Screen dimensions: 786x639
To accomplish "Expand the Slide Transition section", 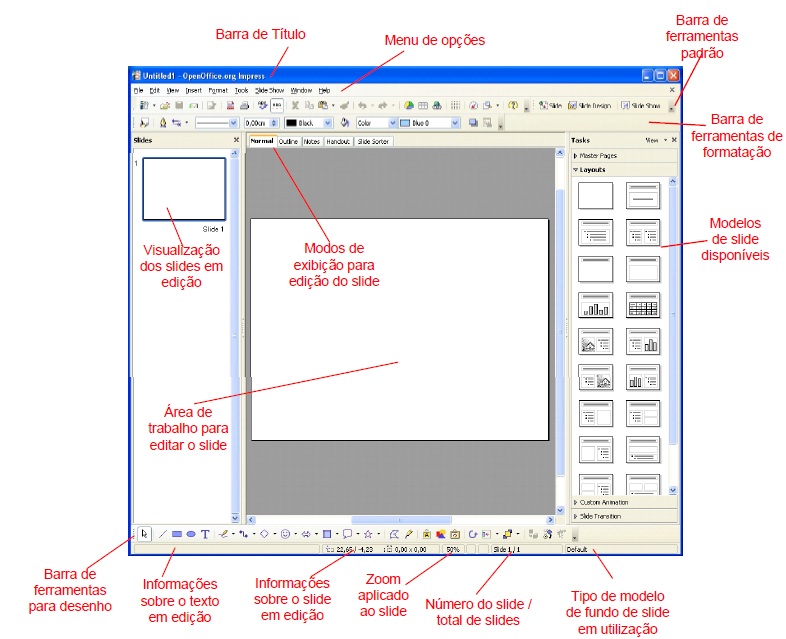I will point(624,516).
